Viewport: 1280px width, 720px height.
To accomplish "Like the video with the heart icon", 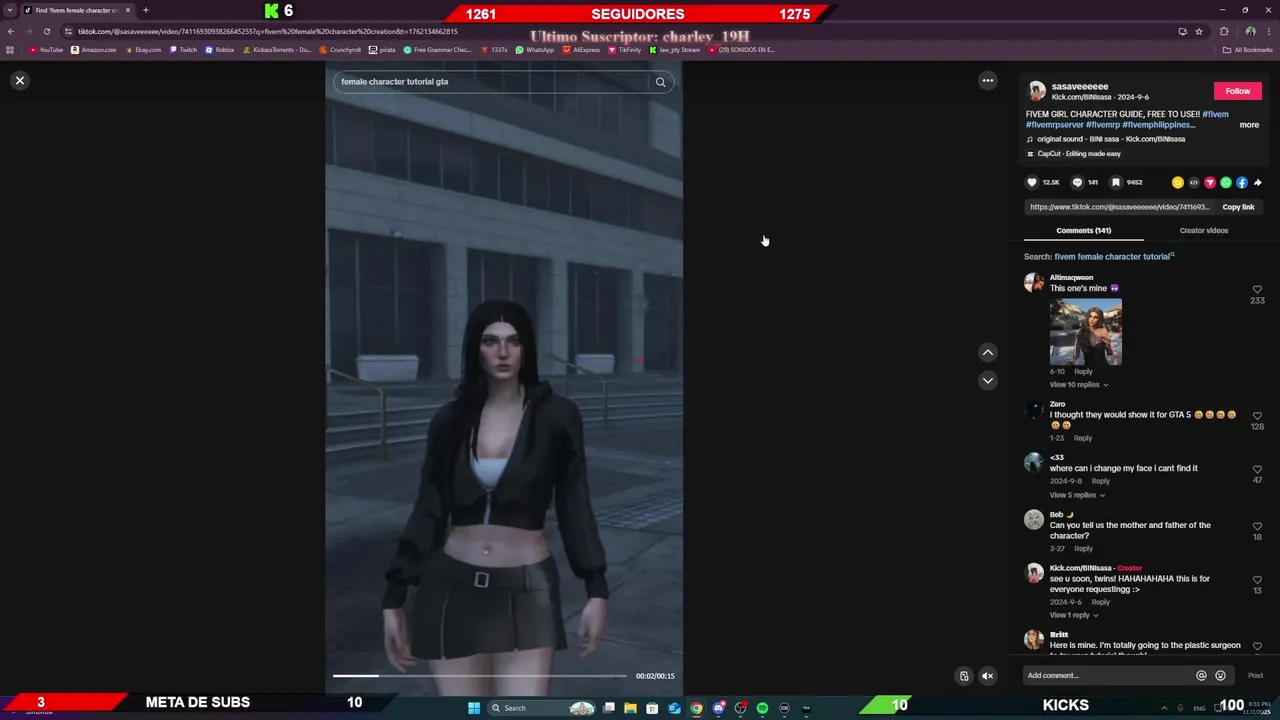I will pyautogui.click(x=1032, y=182).
